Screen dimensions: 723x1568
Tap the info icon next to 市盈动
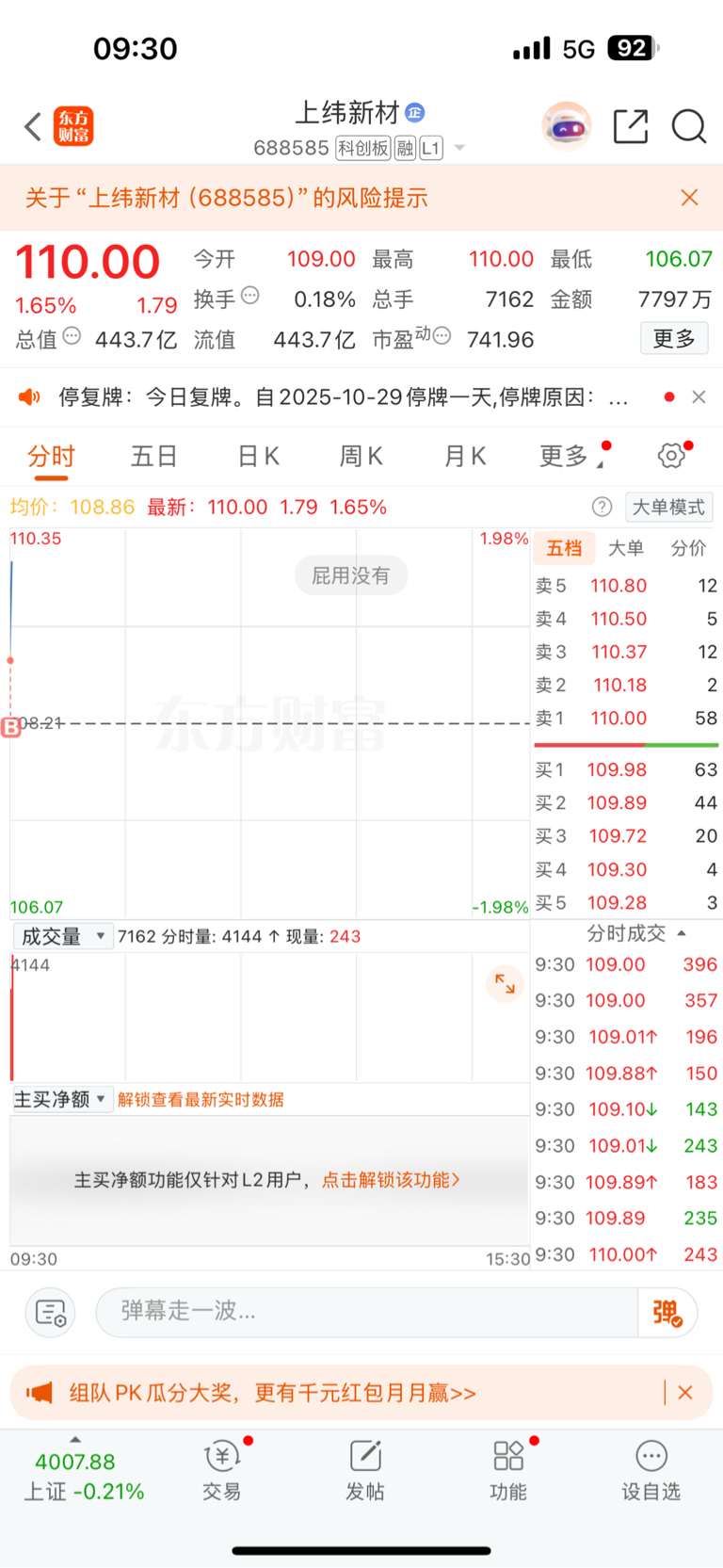click(x=442, y=336)
